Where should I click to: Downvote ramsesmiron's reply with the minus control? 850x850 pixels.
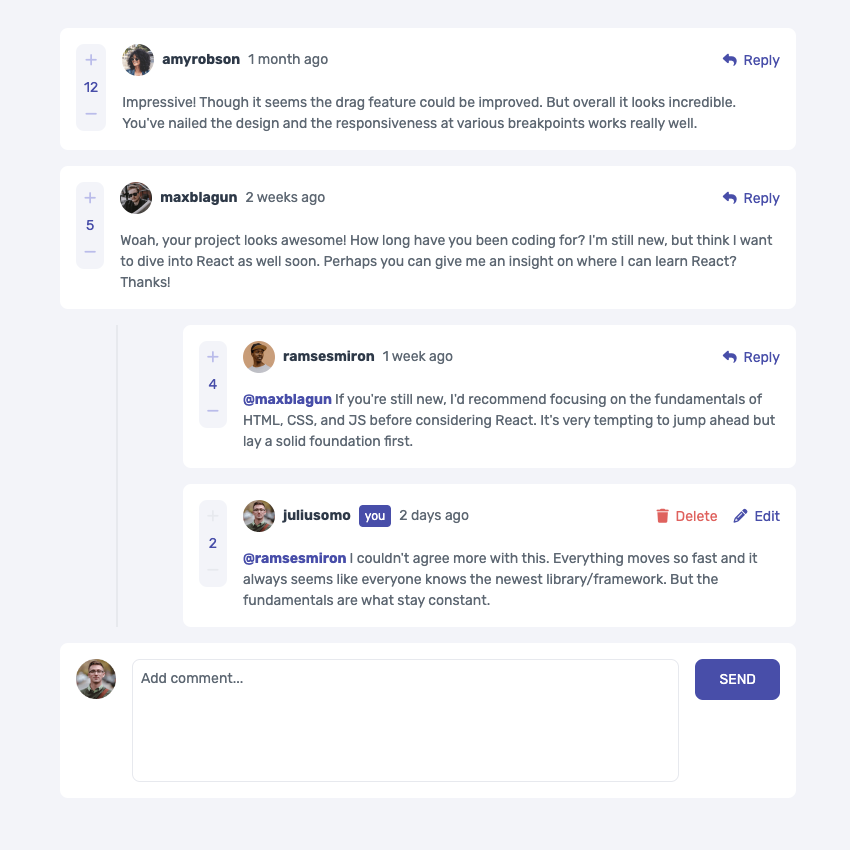coord(212,412)
